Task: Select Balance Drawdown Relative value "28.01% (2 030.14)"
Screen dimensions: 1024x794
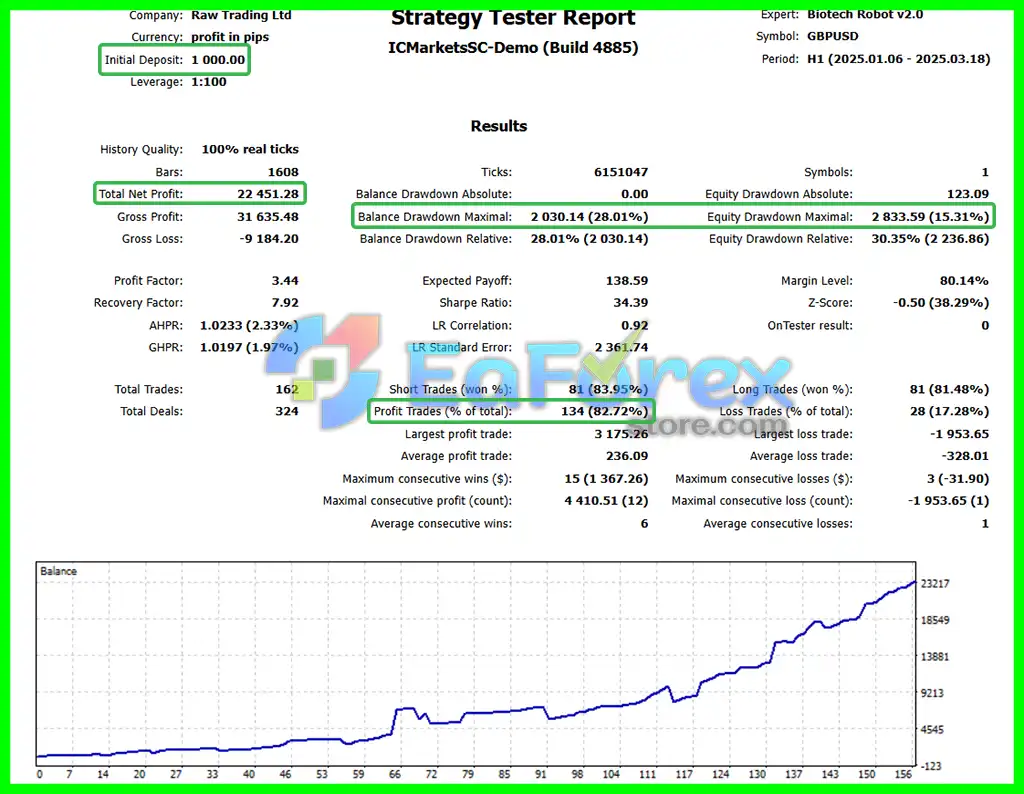Action: pyautogui.click(x=590, y=239)
